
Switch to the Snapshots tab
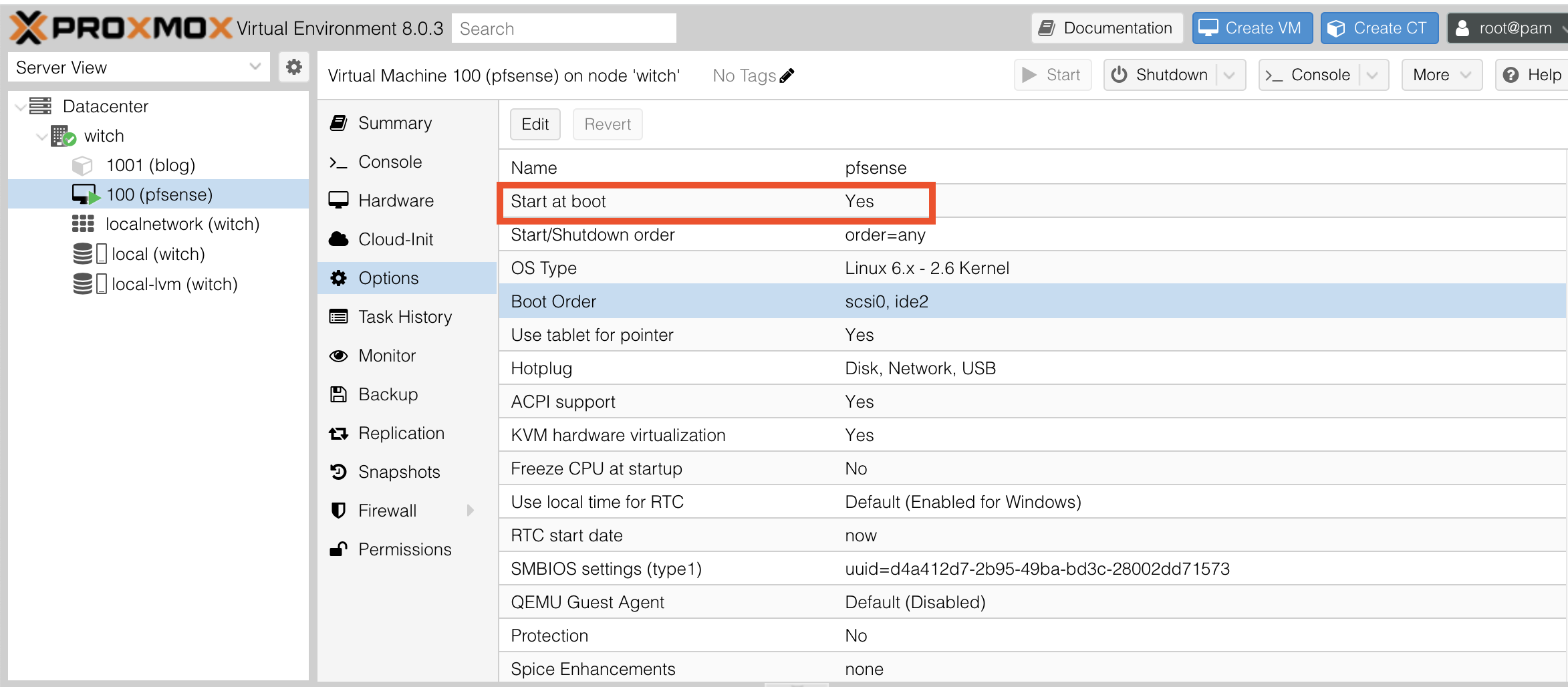399,472
